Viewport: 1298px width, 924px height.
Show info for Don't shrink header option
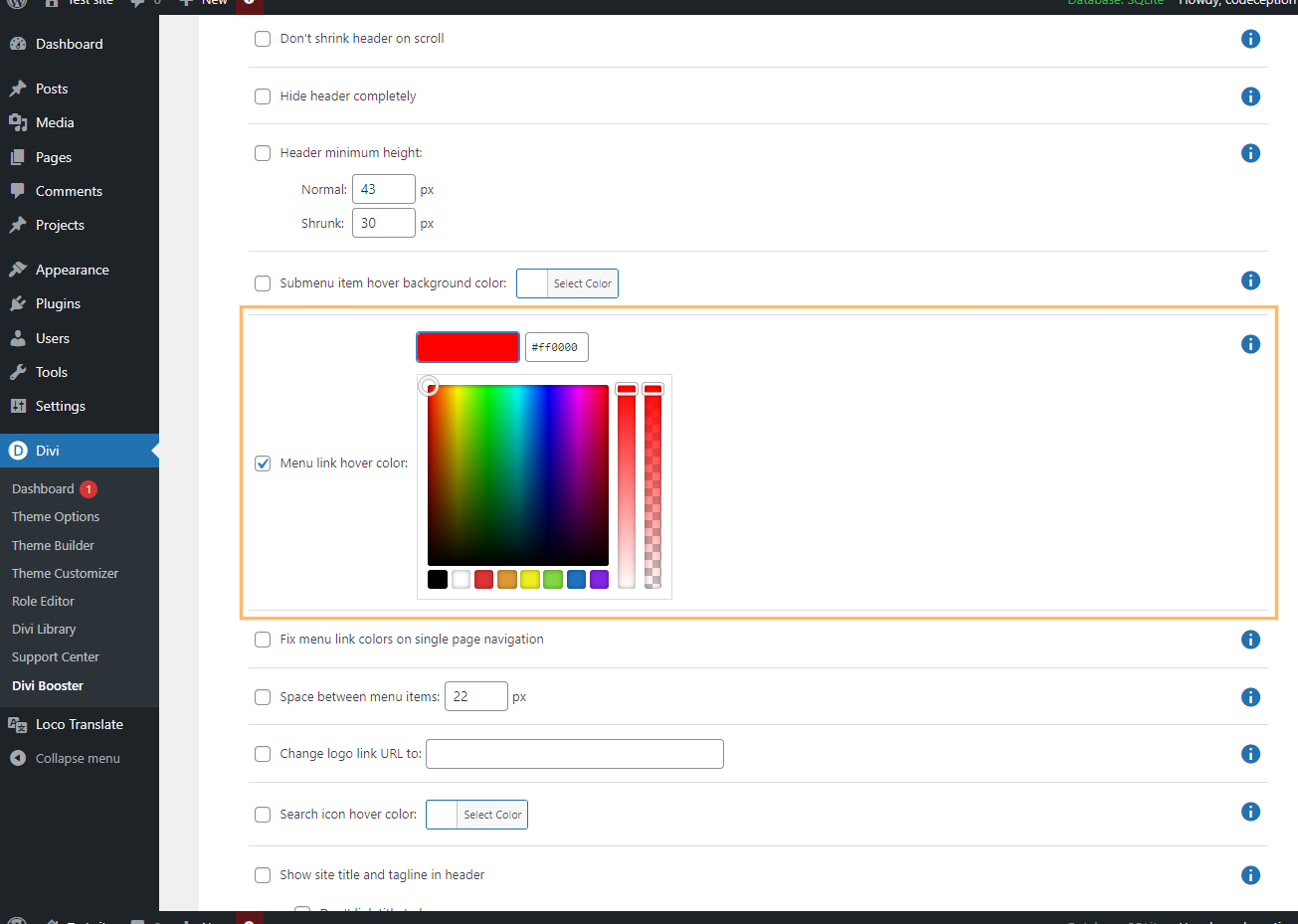point(1251,39)
